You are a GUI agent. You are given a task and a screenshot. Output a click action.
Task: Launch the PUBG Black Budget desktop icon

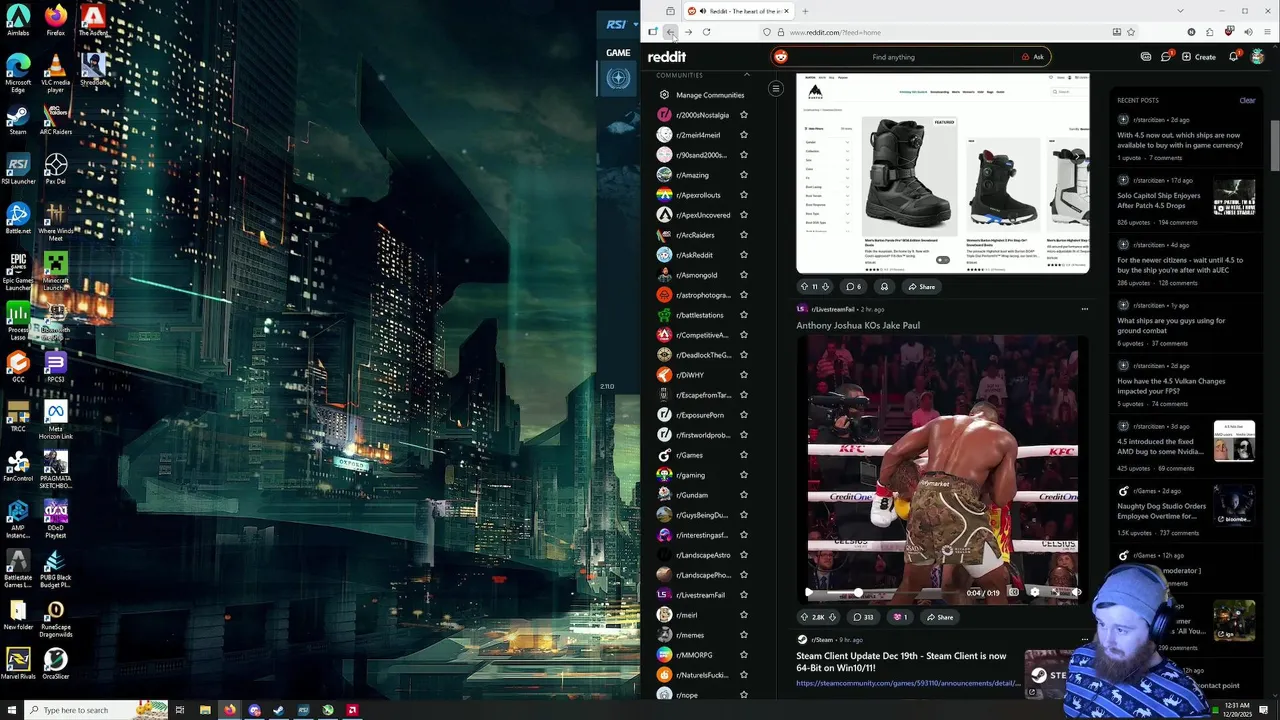56,568
